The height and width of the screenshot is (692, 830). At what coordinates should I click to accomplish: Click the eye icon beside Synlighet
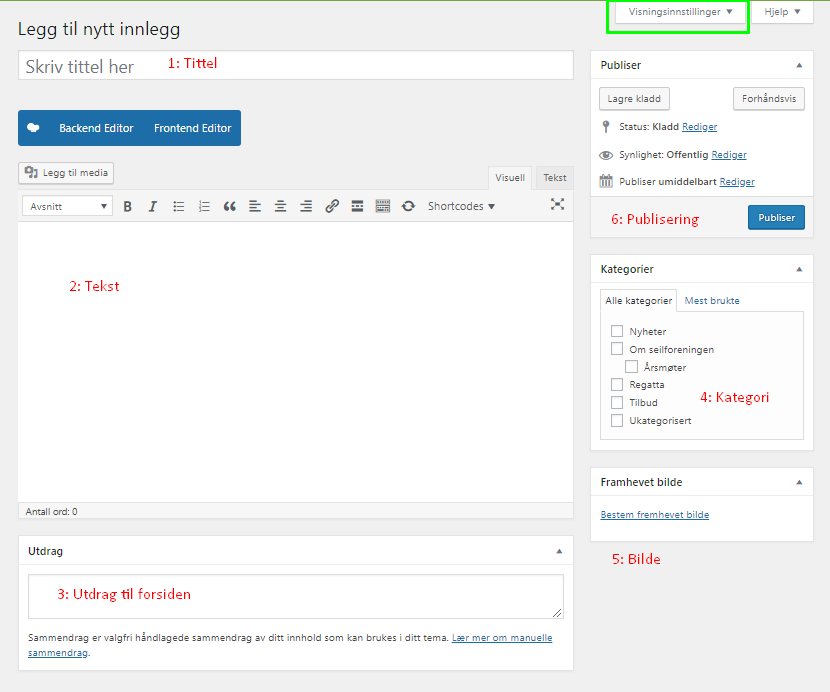(606, 155)
